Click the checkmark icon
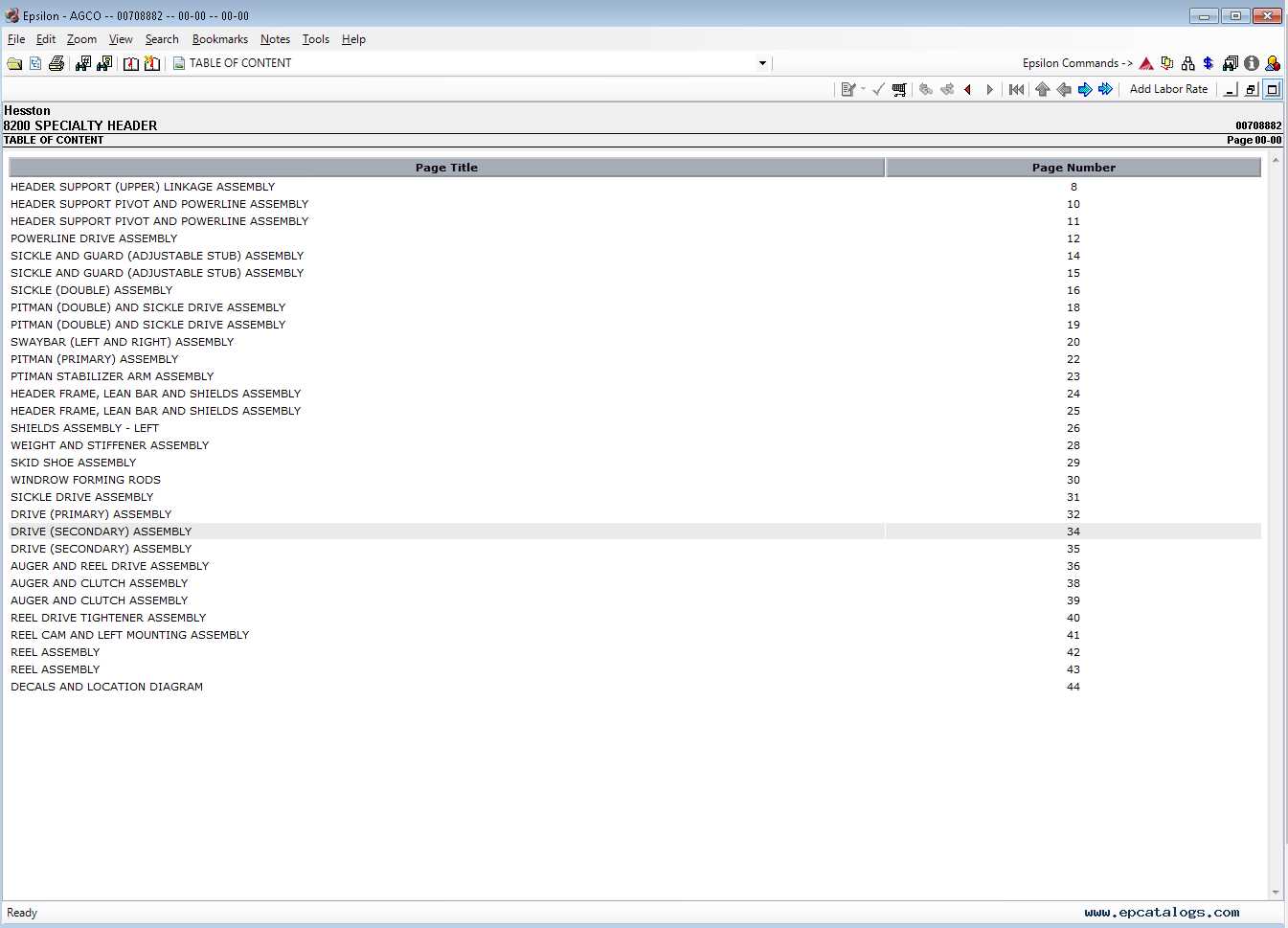Screen dimensions: 1288x928 [878, 89]
